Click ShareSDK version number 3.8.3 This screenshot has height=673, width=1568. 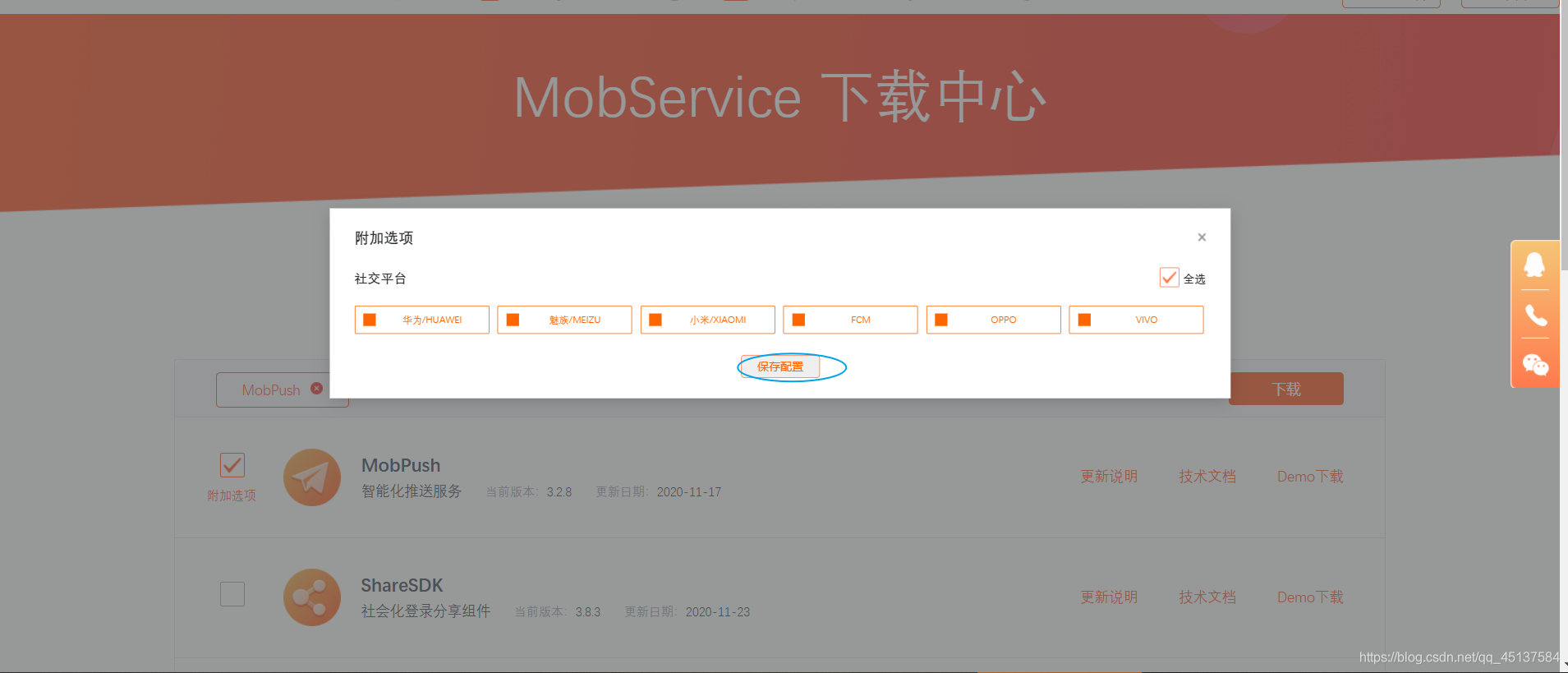[x=588, y=612]
